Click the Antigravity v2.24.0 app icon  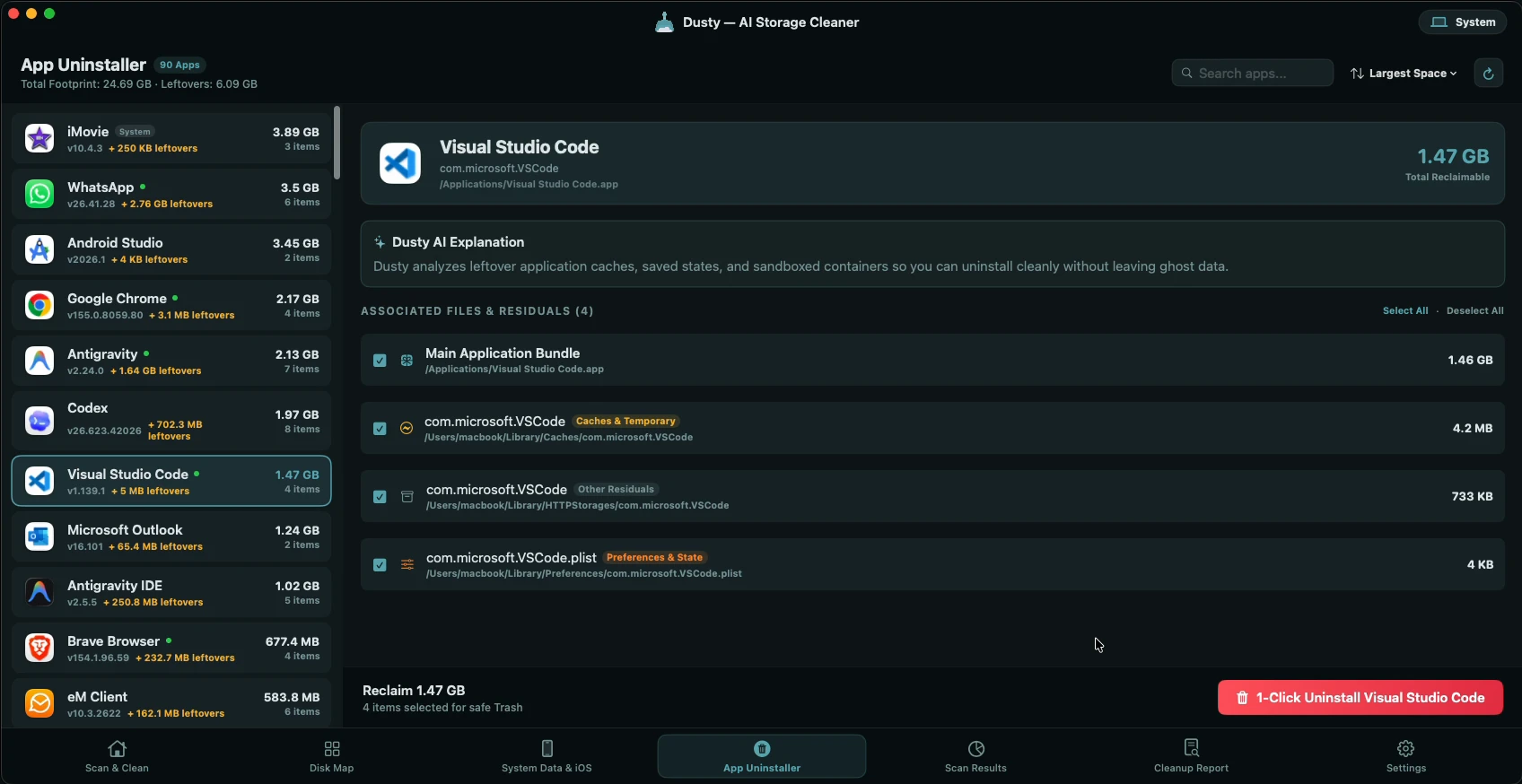coord(39,361)
